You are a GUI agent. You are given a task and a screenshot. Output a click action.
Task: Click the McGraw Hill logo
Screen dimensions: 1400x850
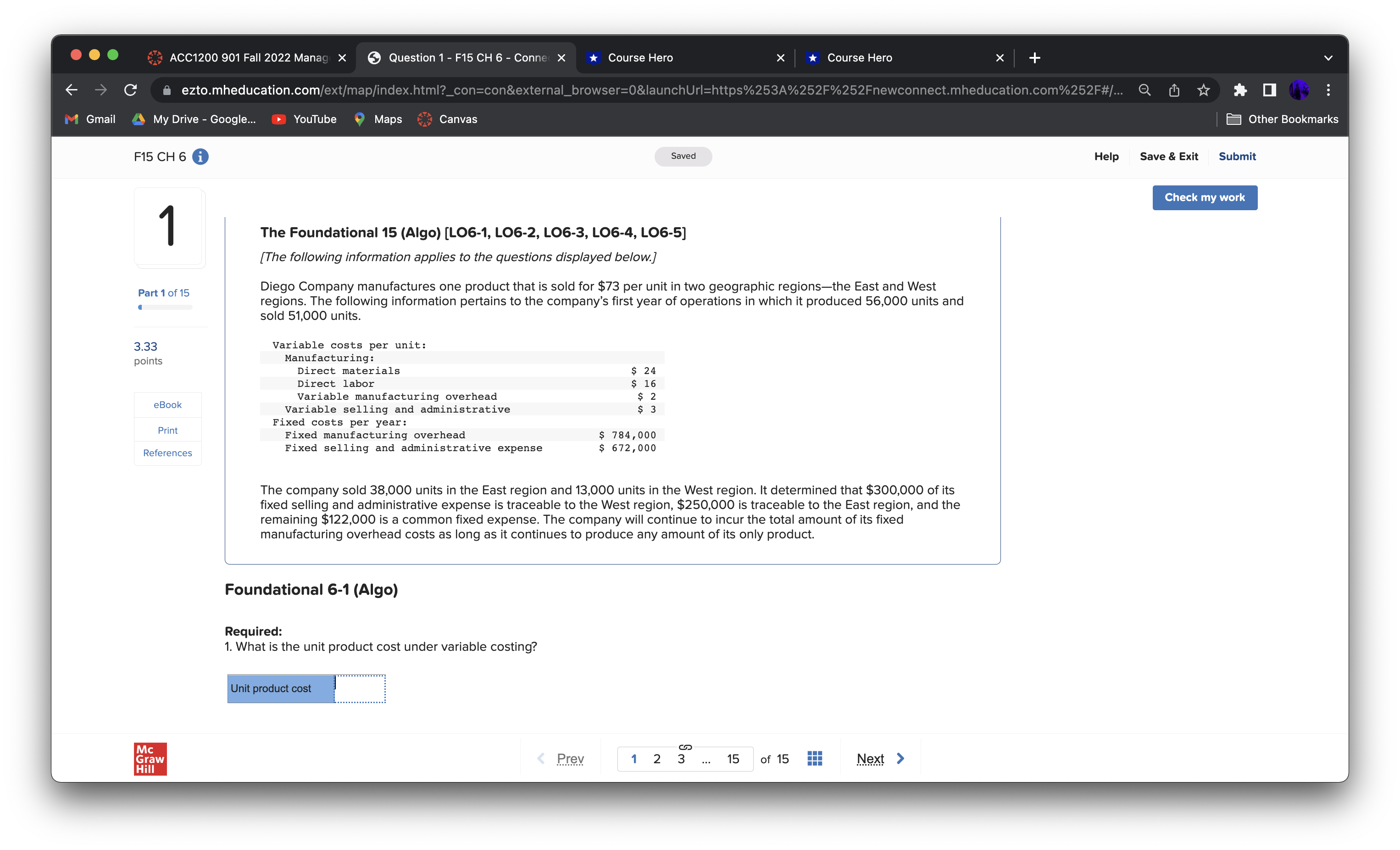coord(150,759)
